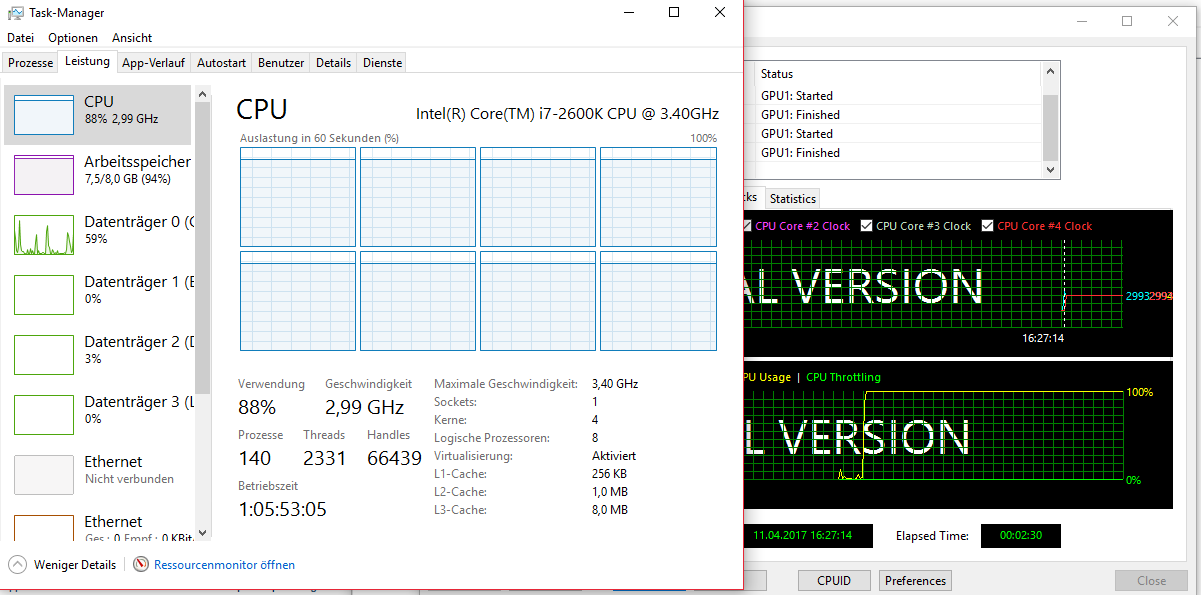Select the CPU thumbnail graph in sidebar
The height and width of the screenshot is (595, 1201).
coord(44,115)
